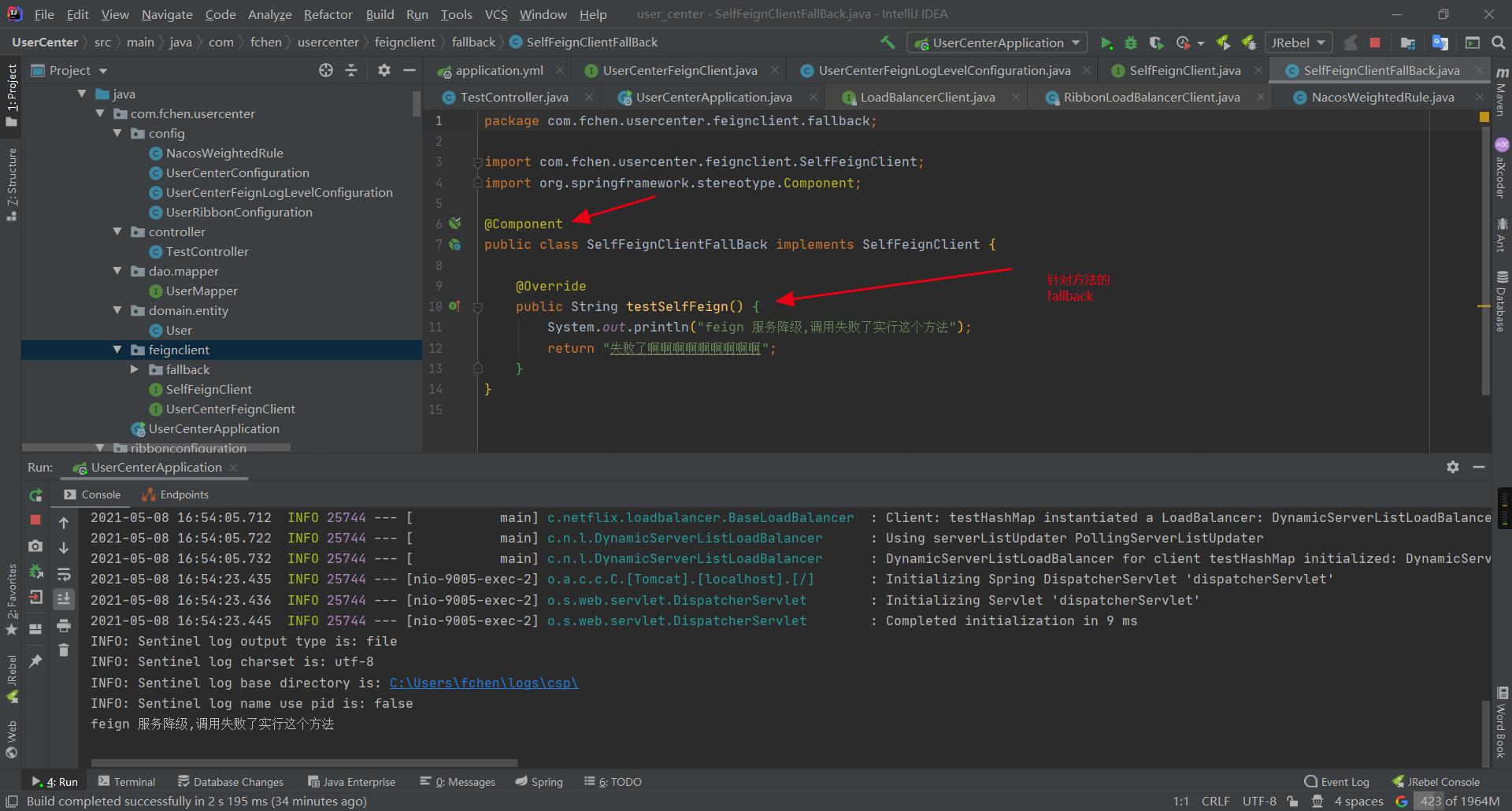
Task: Select NacosWeightedRule in the project tree
Action: coord(224,153)
